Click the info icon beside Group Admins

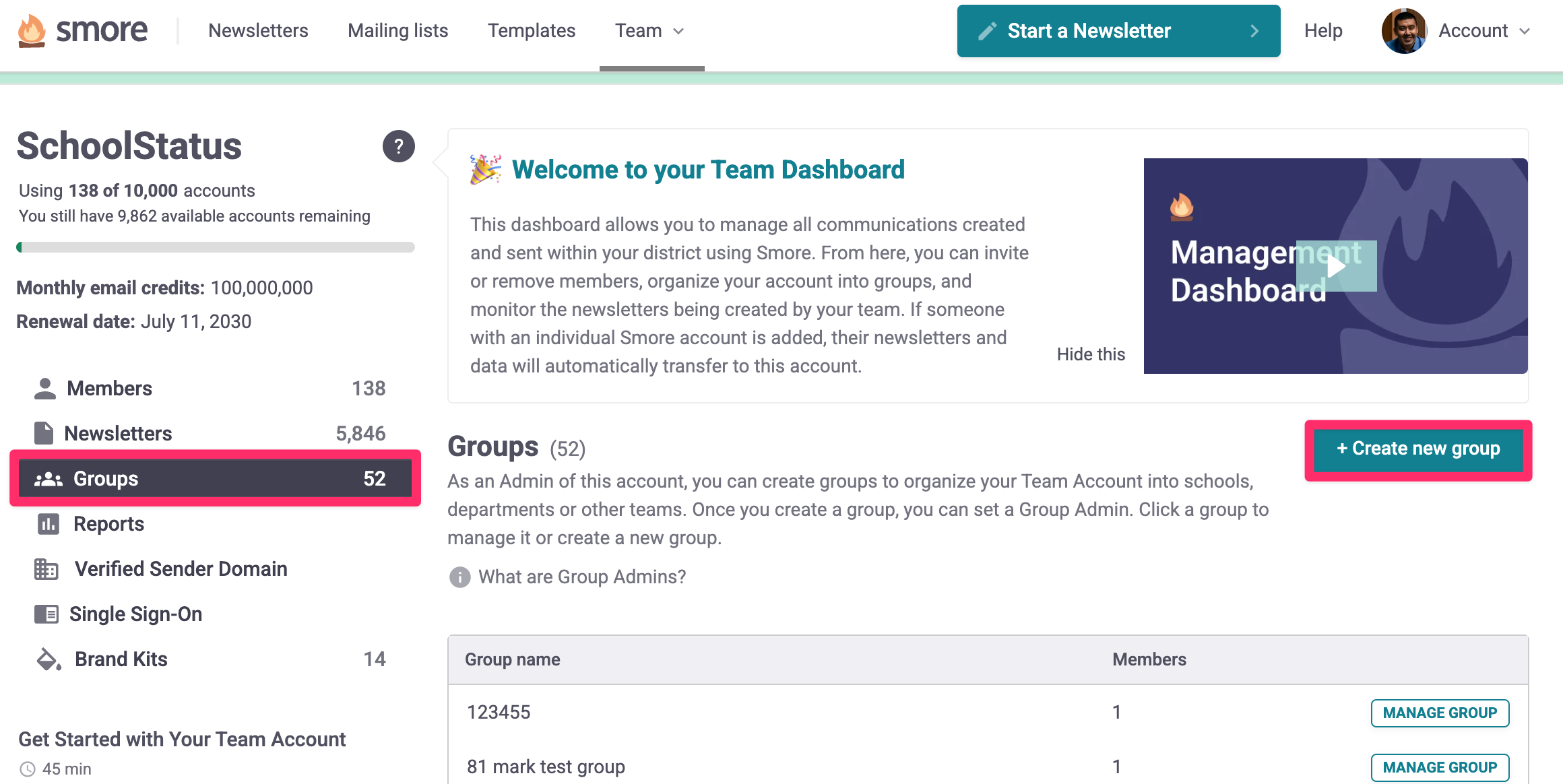click(x=459, y=577)
